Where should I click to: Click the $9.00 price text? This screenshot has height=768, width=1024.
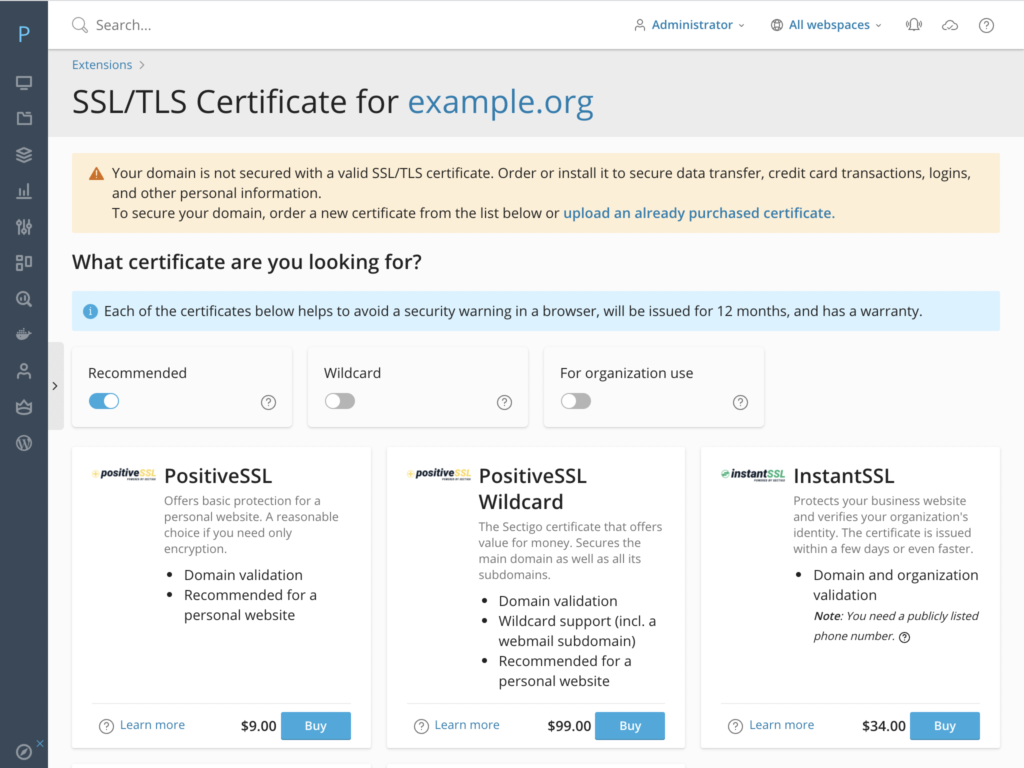click(x=259, y=726)
